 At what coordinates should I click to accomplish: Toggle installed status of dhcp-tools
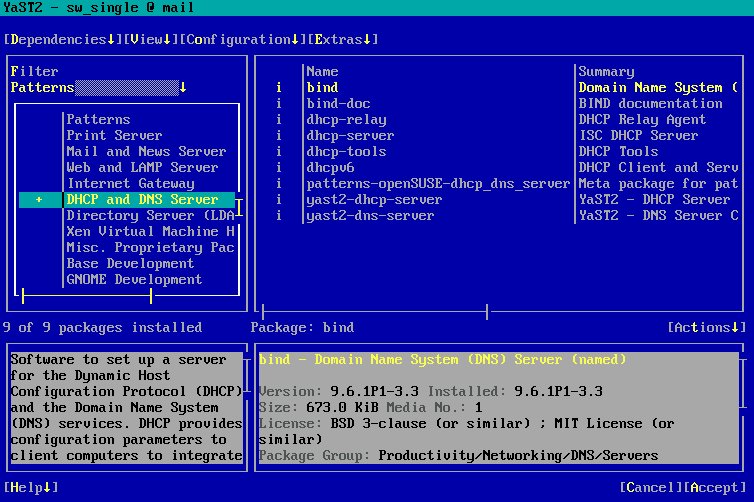[x=279, y=151]
